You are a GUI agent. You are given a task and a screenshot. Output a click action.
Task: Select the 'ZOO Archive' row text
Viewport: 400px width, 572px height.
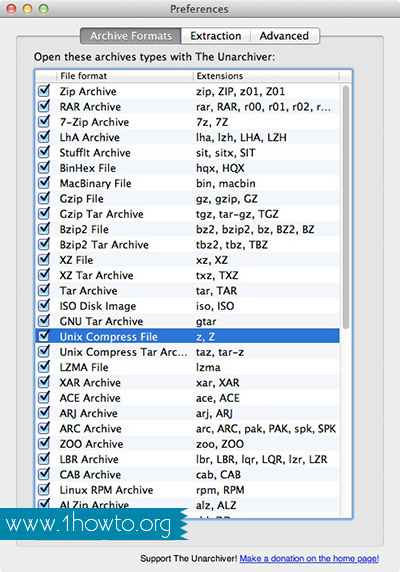pyautogui.click(x=91, y=444)
